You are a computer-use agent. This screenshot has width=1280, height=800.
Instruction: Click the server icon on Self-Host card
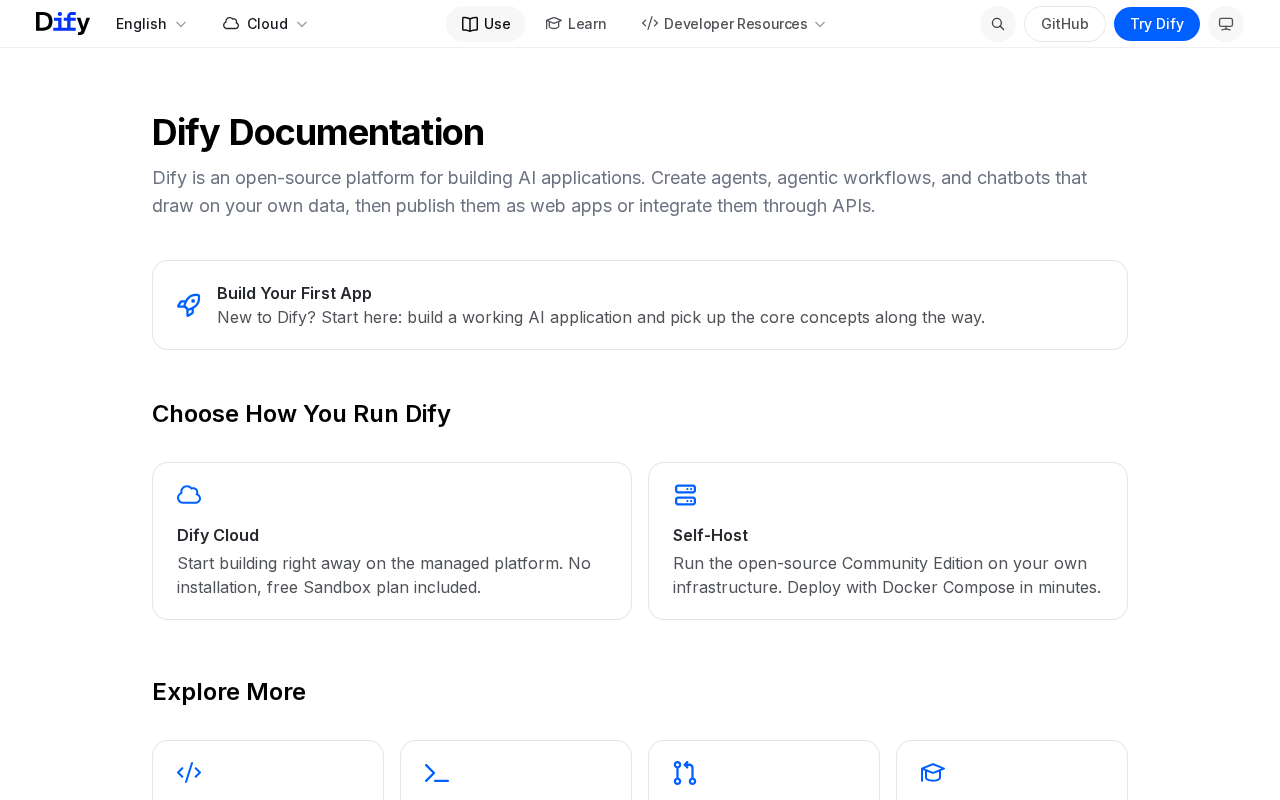(685, 495)
